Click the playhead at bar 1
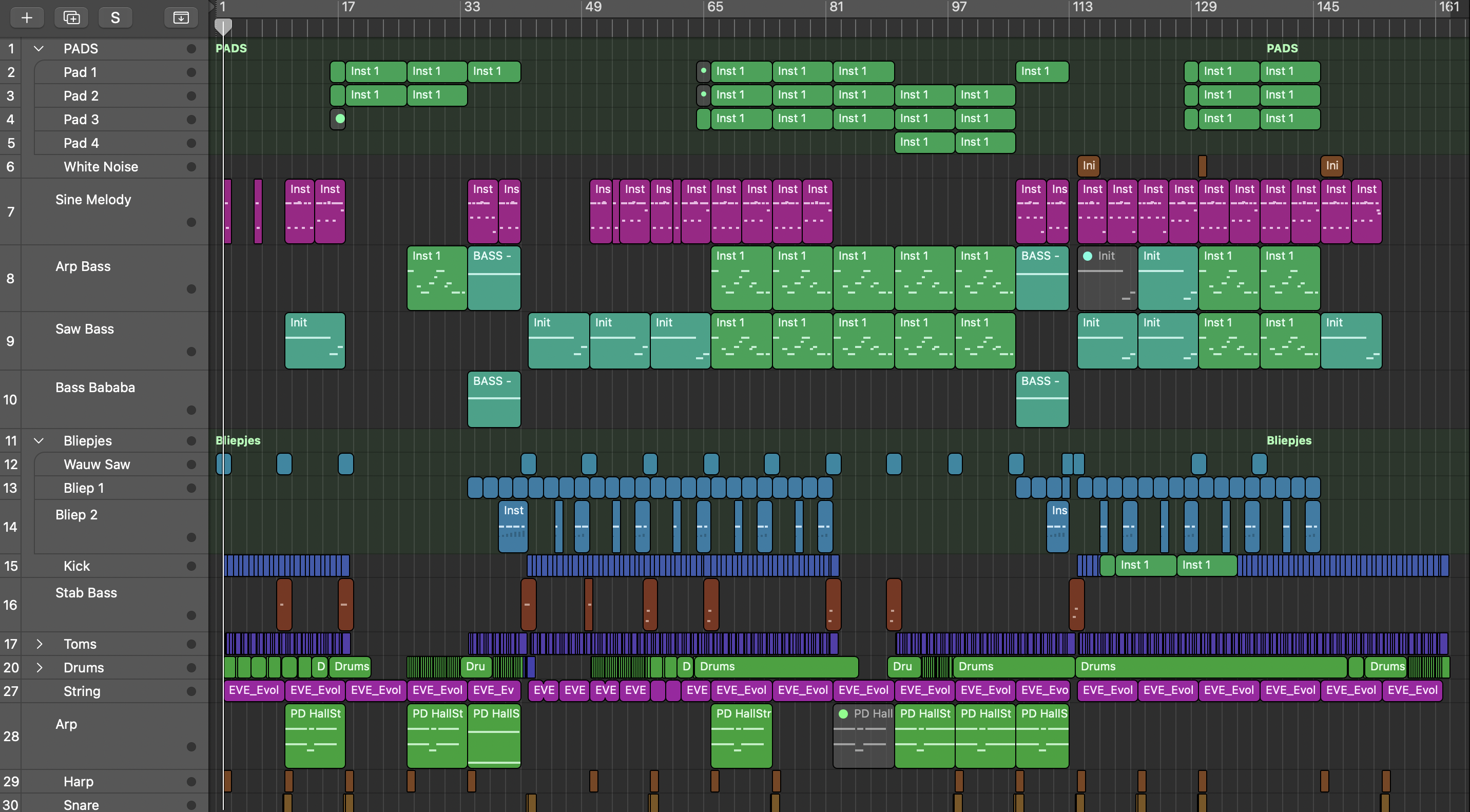 click(x=223, y=26)
